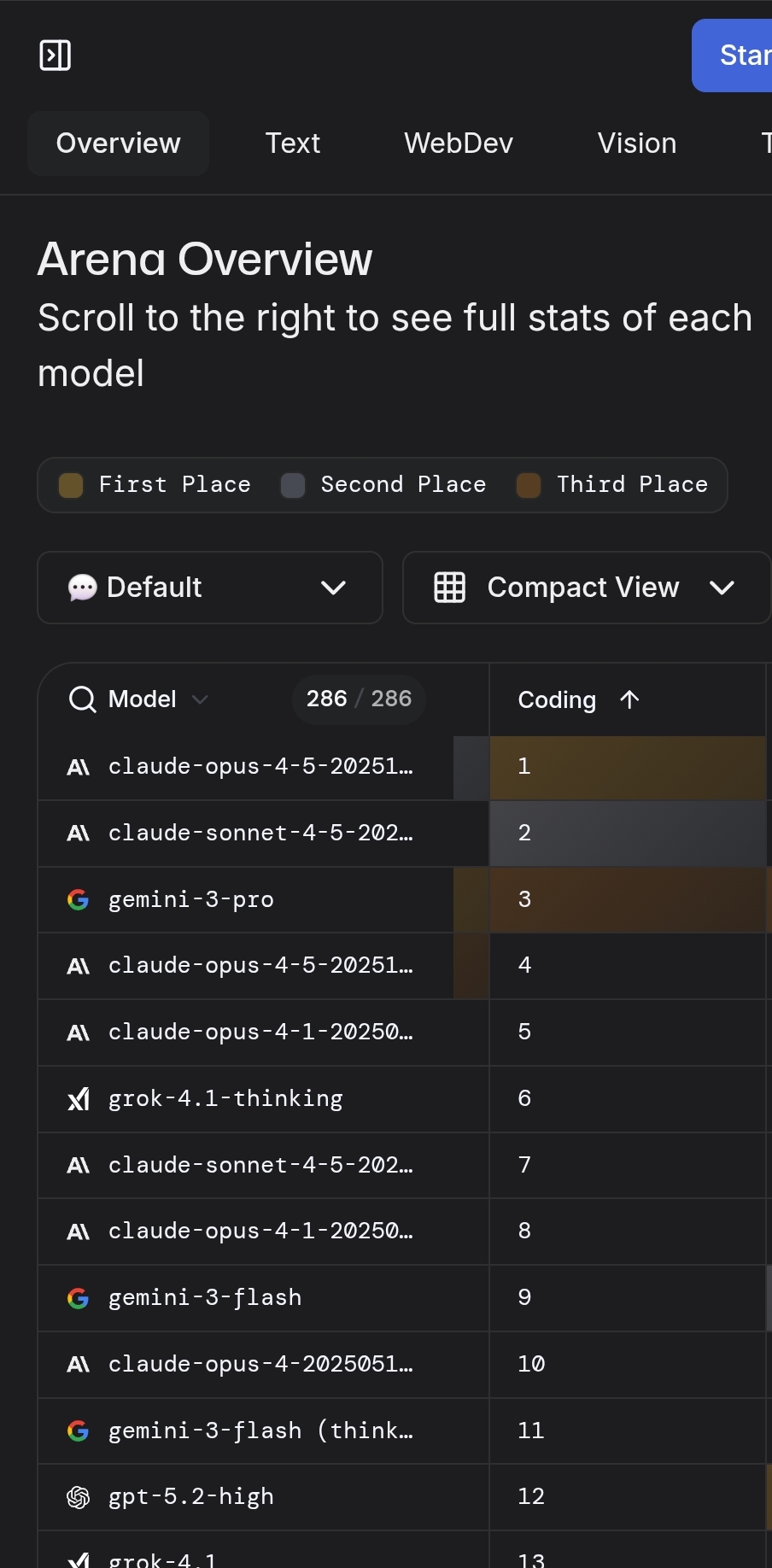Click the Google logo beside gemini-3-flash

coord(79,1298)
